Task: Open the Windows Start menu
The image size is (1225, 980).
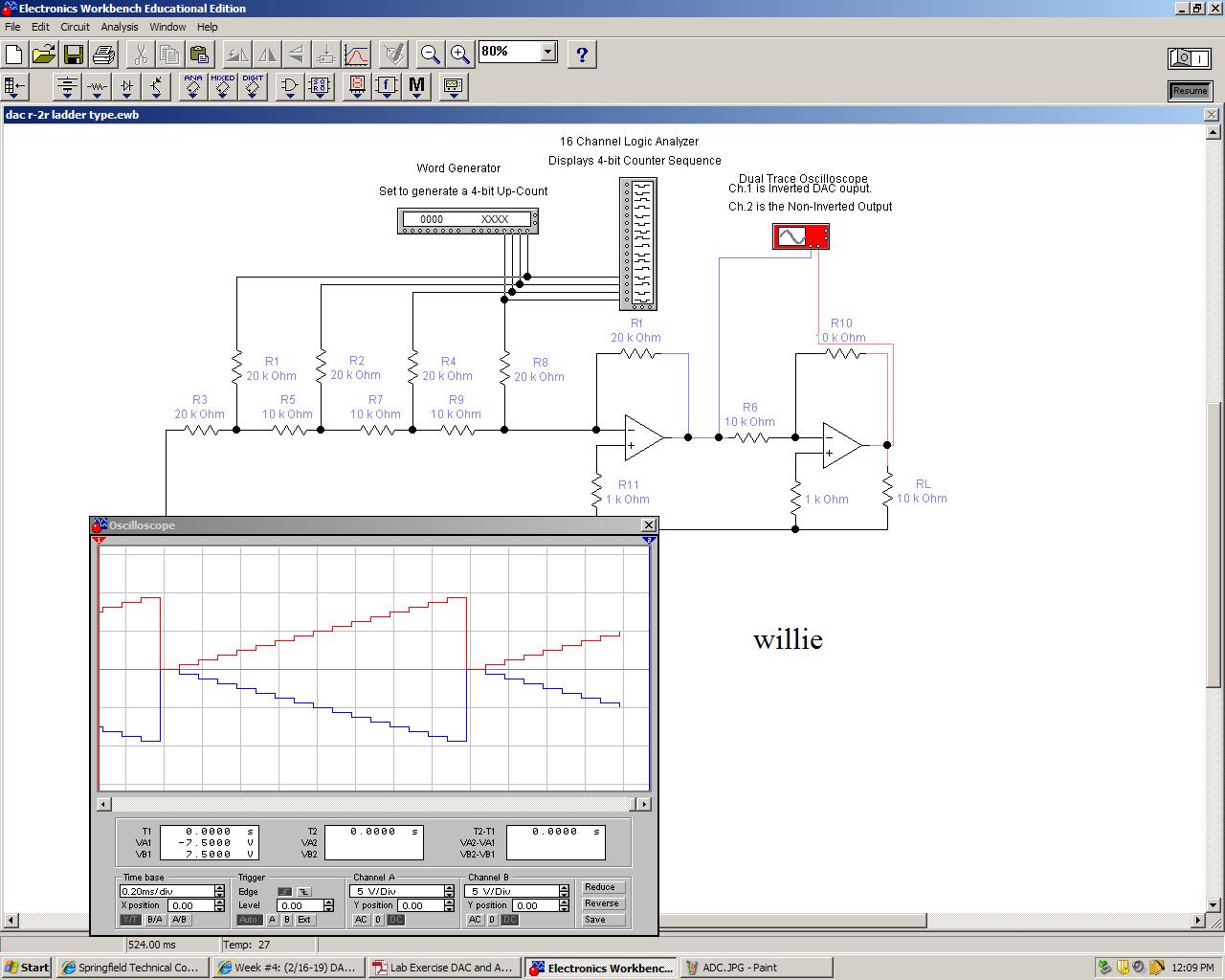Action: point(27,968)
